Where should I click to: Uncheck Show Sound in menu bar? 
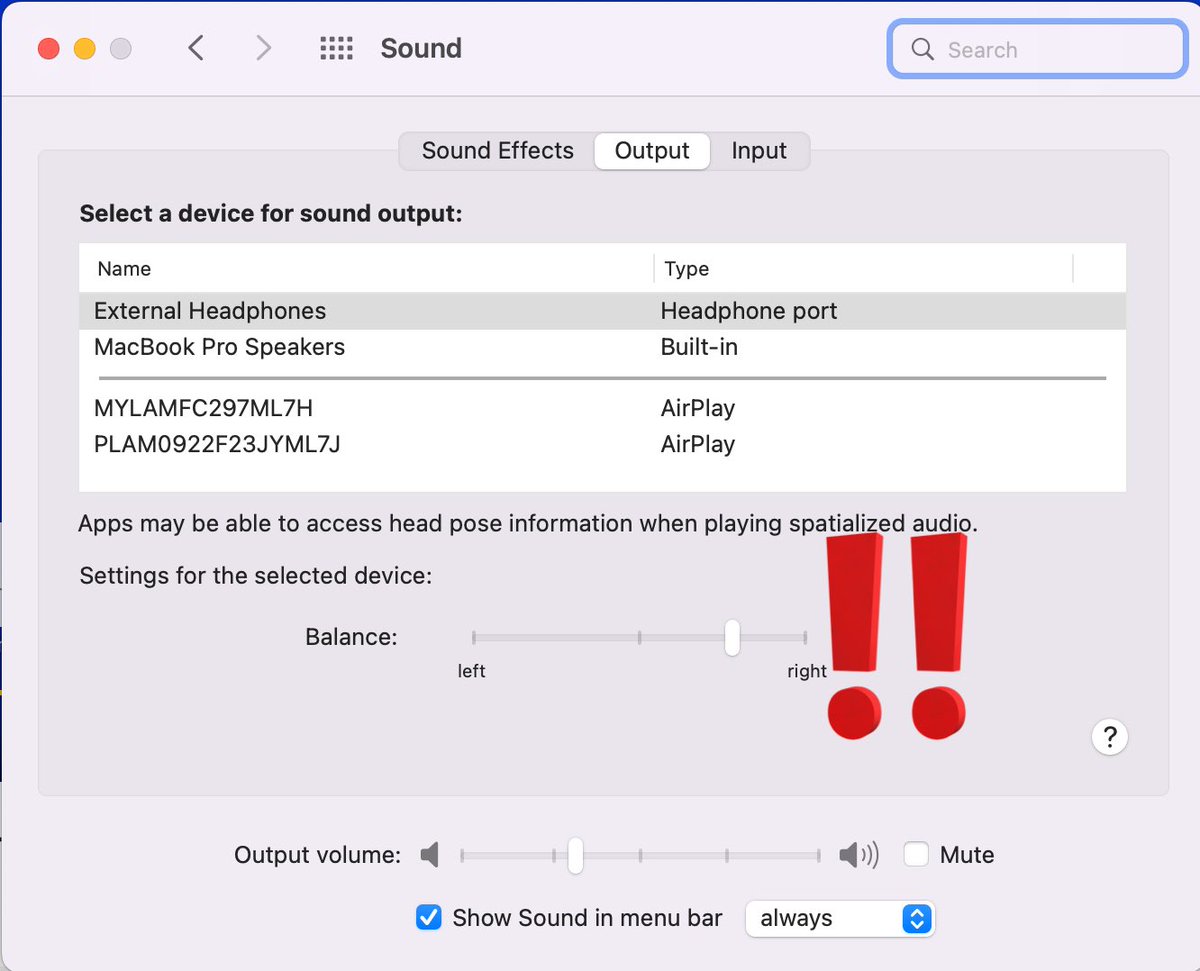tap(429, 918)
